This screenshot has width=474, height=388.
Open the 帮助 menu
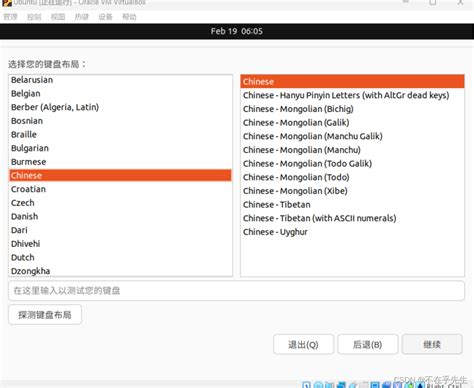click(x=129, y=17)
